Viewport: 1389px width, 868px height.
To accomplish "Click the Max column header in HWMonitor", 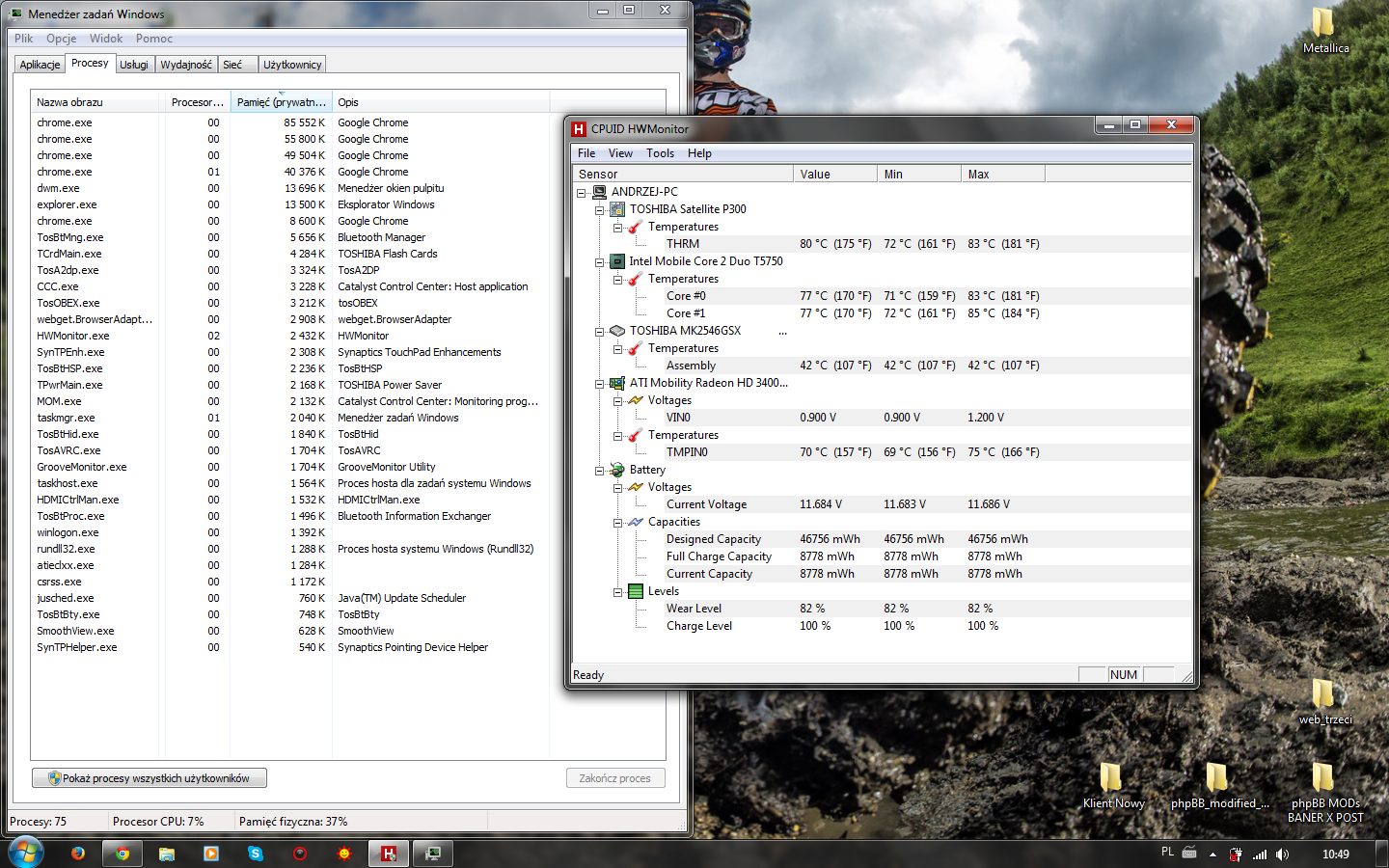I will 1002,175.
